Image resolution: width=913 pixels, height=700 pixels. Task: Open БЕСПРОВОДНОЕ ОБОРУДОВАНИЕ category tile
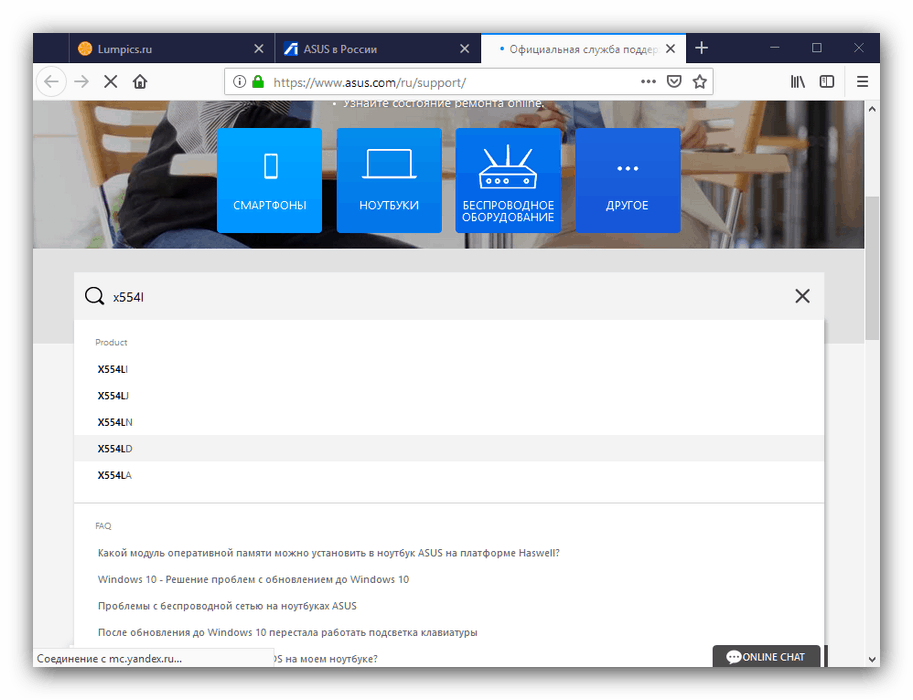(508, 181)
